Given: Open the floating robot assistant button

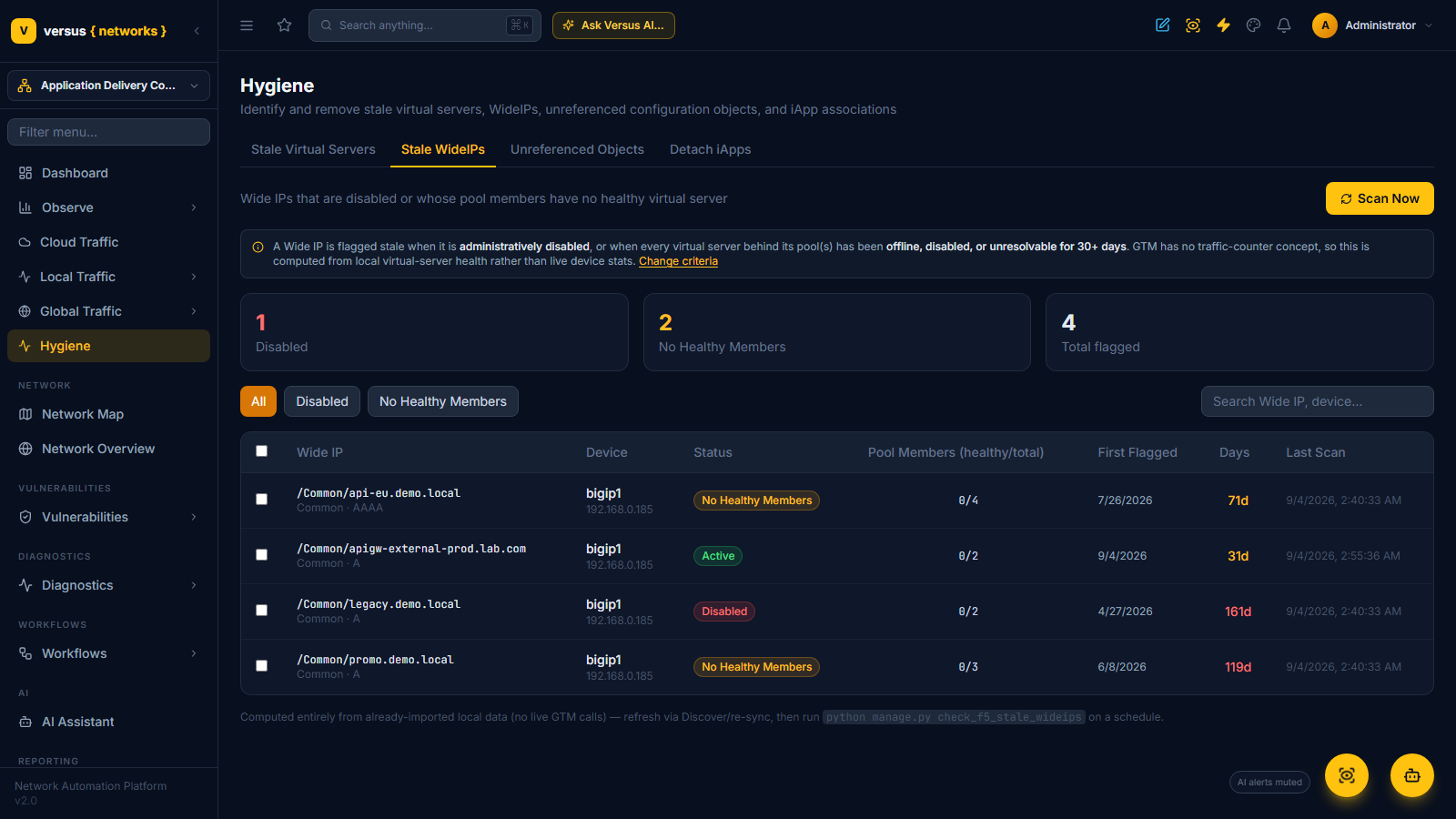Looking at the screenshot, I should [1412, 775].
